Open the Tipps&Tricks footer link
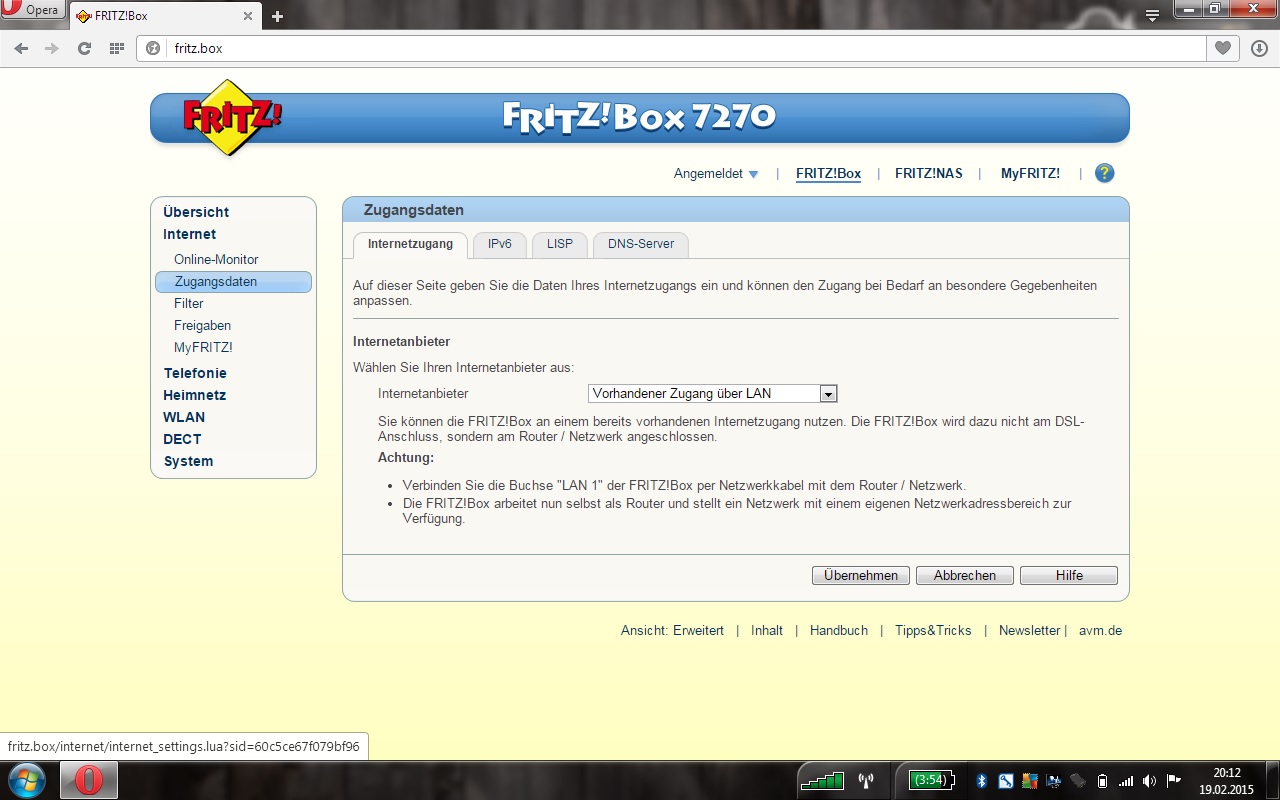 tap(933, 631)
